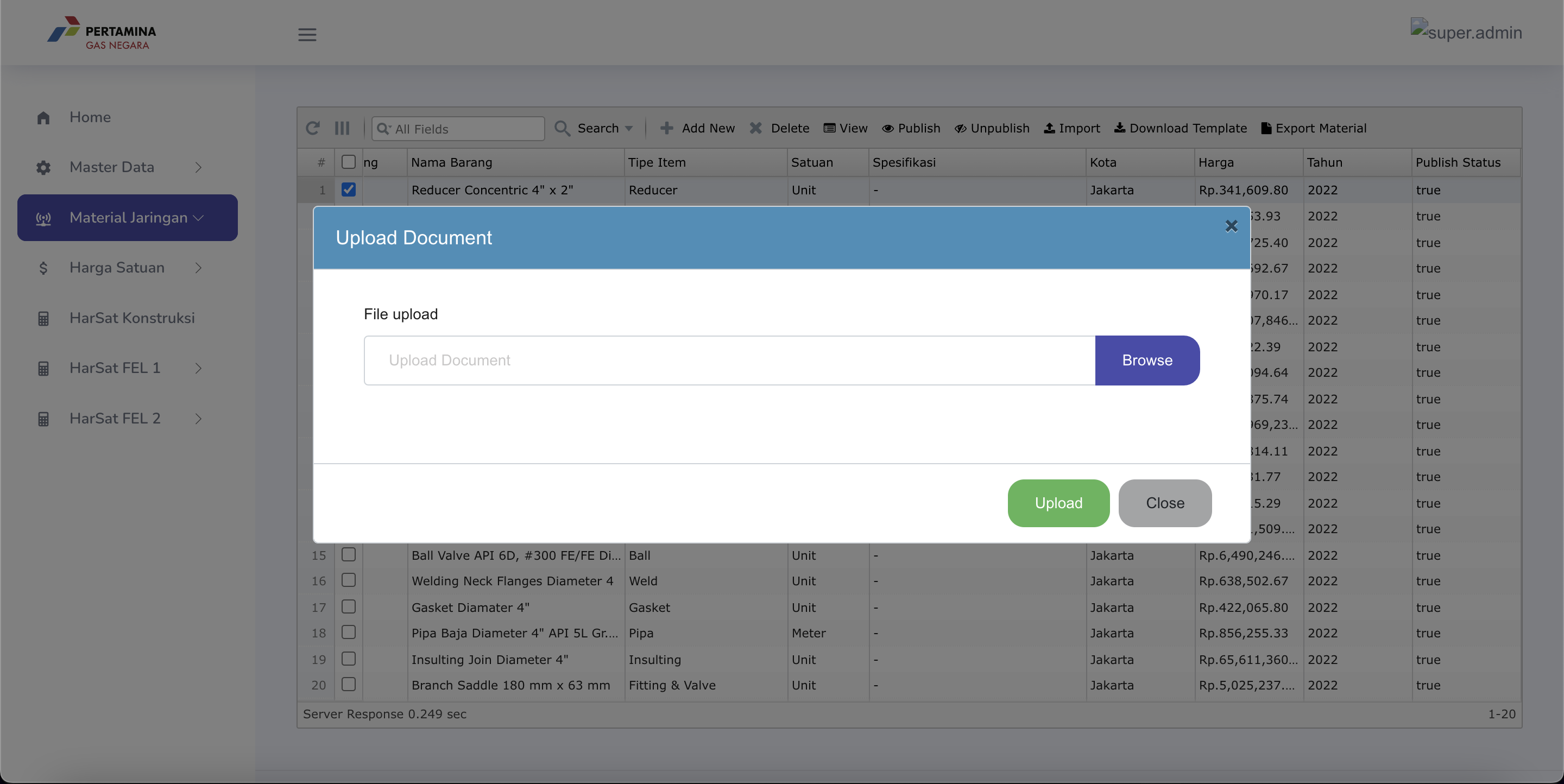Viewport: 1564px width, 784px height.
Task: Click the View toolbar item
Action: (845, 128)
